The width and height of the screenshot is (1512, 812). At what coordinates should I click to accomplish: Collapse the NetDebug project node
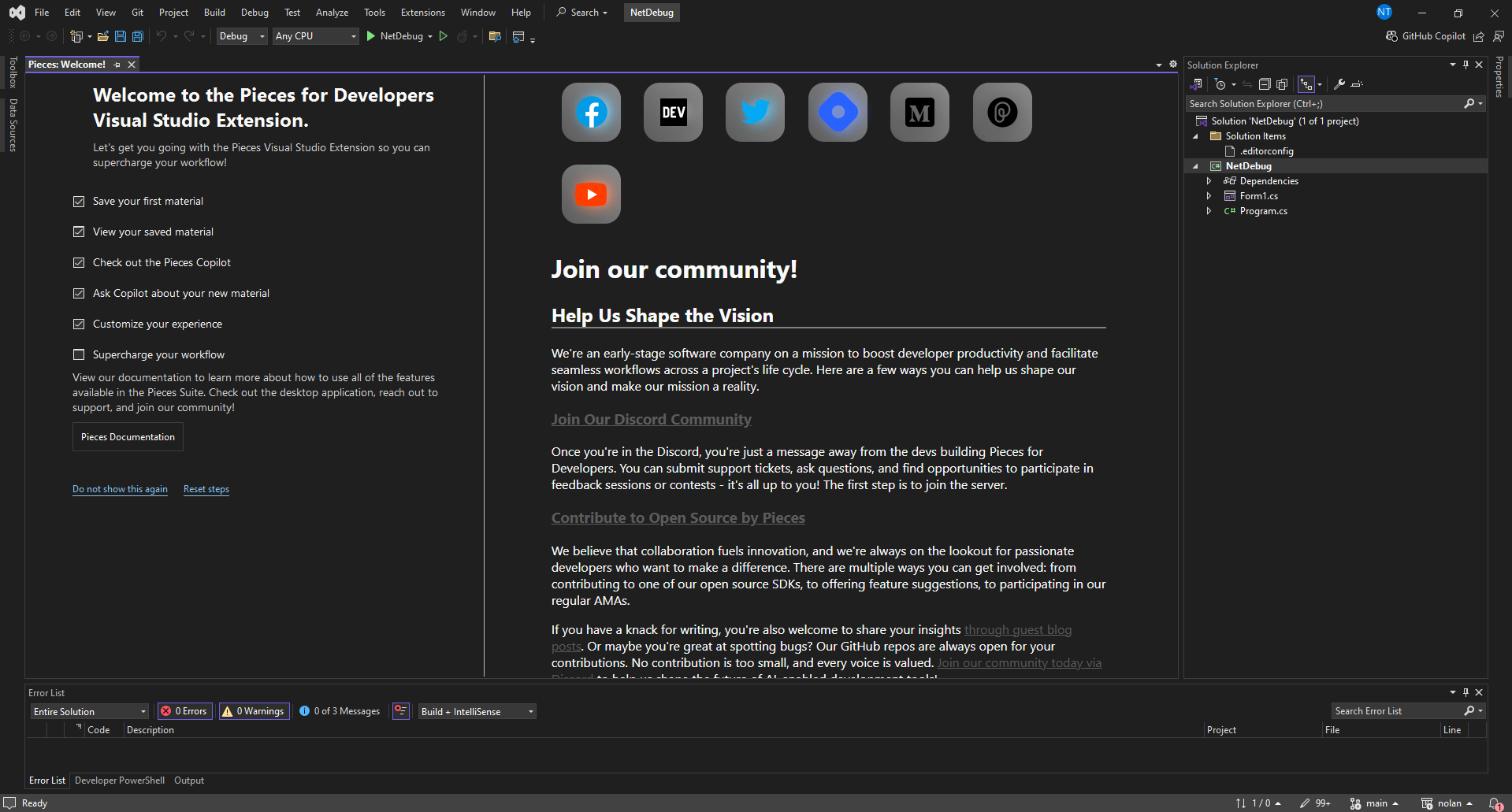pyautogui.click(x=1196, y=166)
